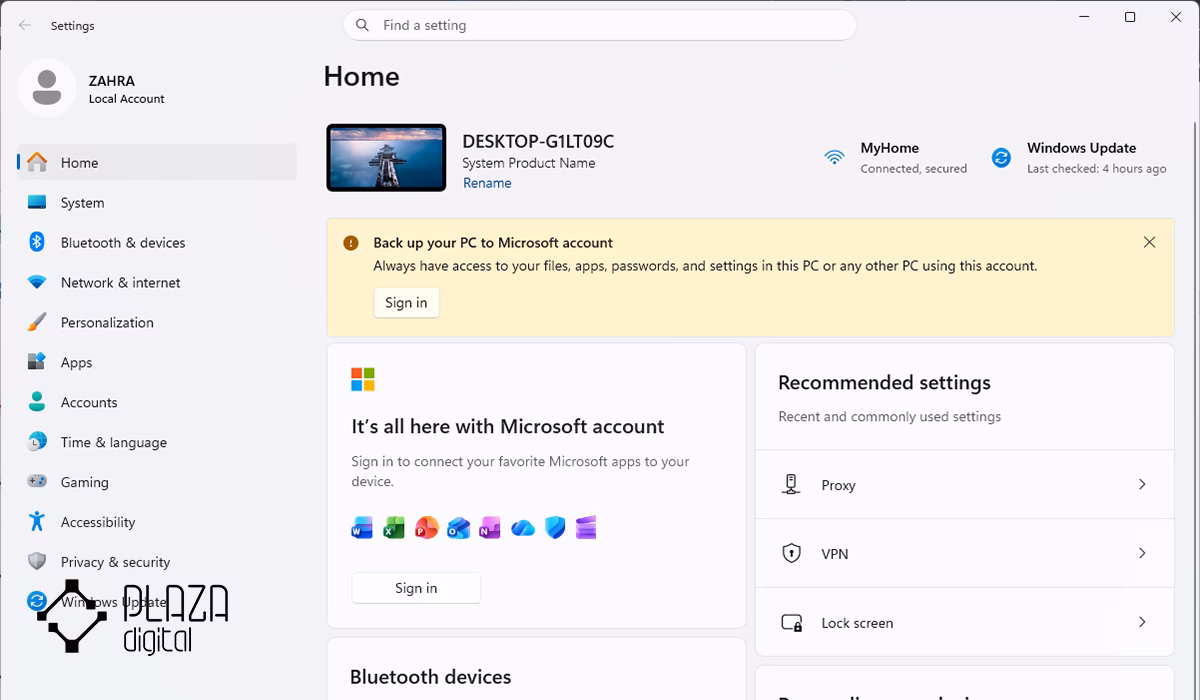
Task: Expand the Proxy row chevron
Action: (1142, 484)
